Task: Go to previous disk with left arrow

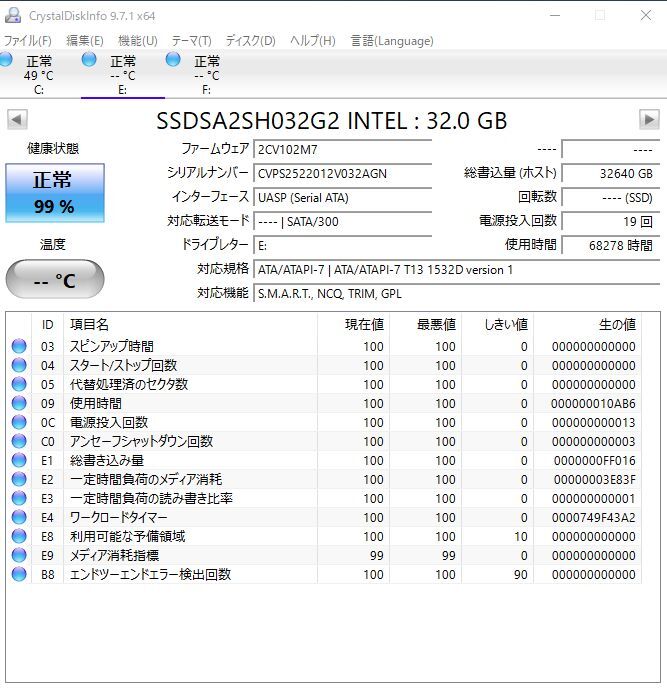Action: coord(17,119)
